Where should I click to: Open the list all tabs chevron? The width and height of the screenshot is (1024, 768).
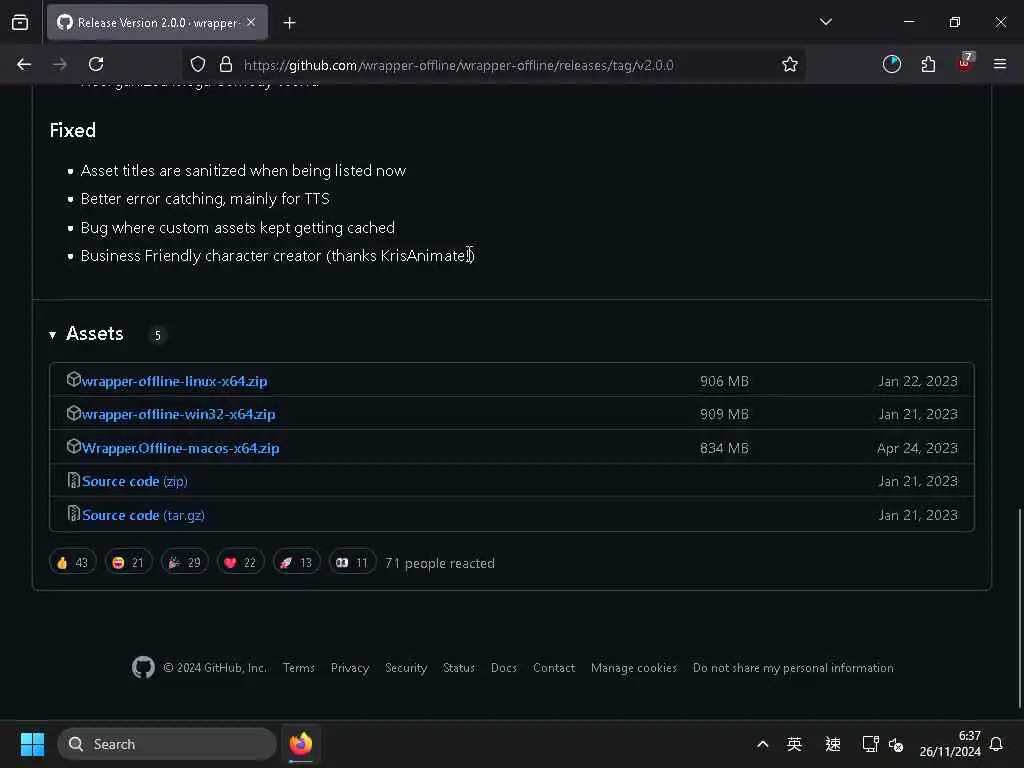(825, 22)
